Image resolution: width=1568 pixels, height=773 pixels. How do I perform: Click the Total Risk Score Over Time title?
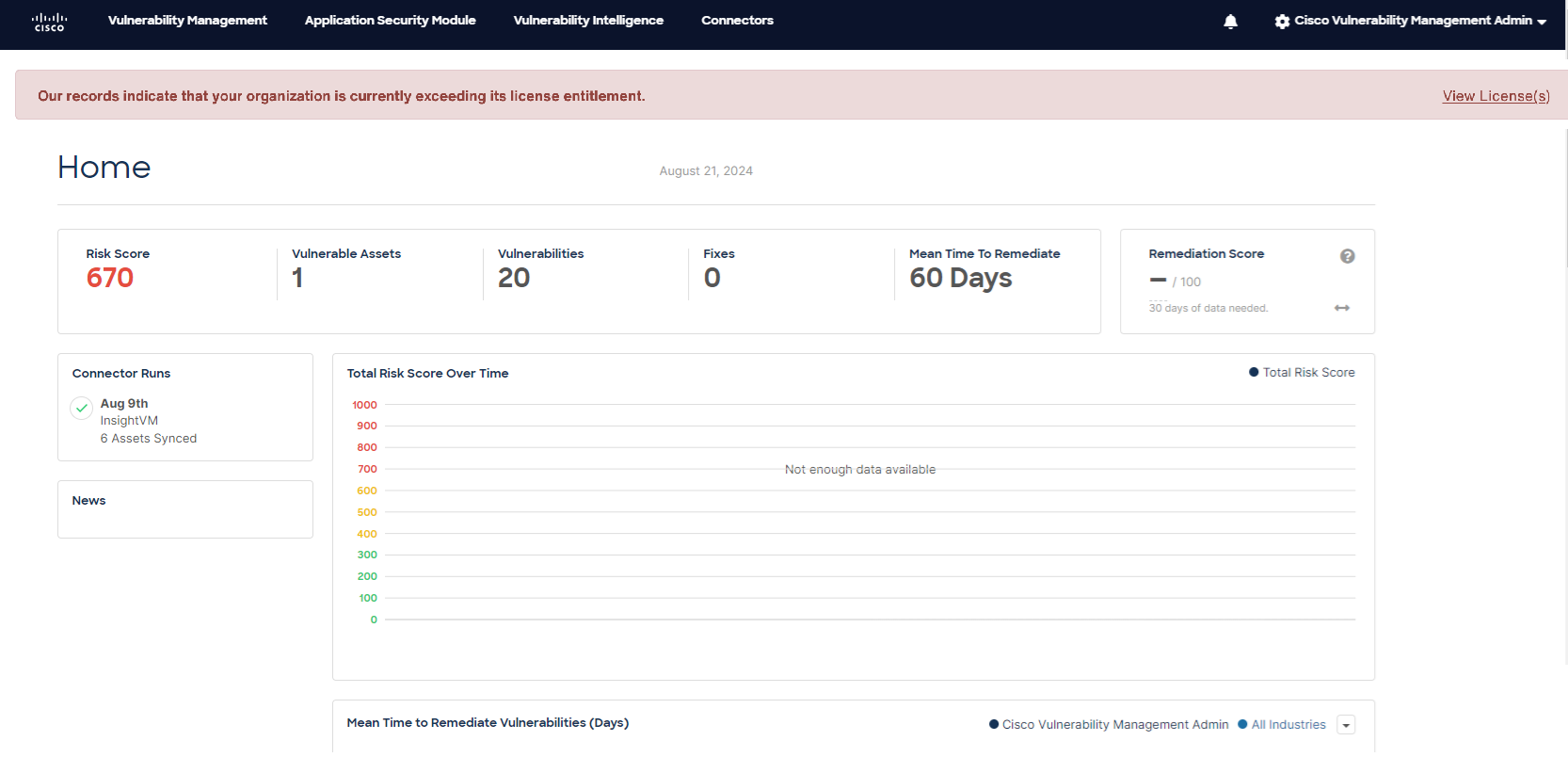tap(427, 374)
